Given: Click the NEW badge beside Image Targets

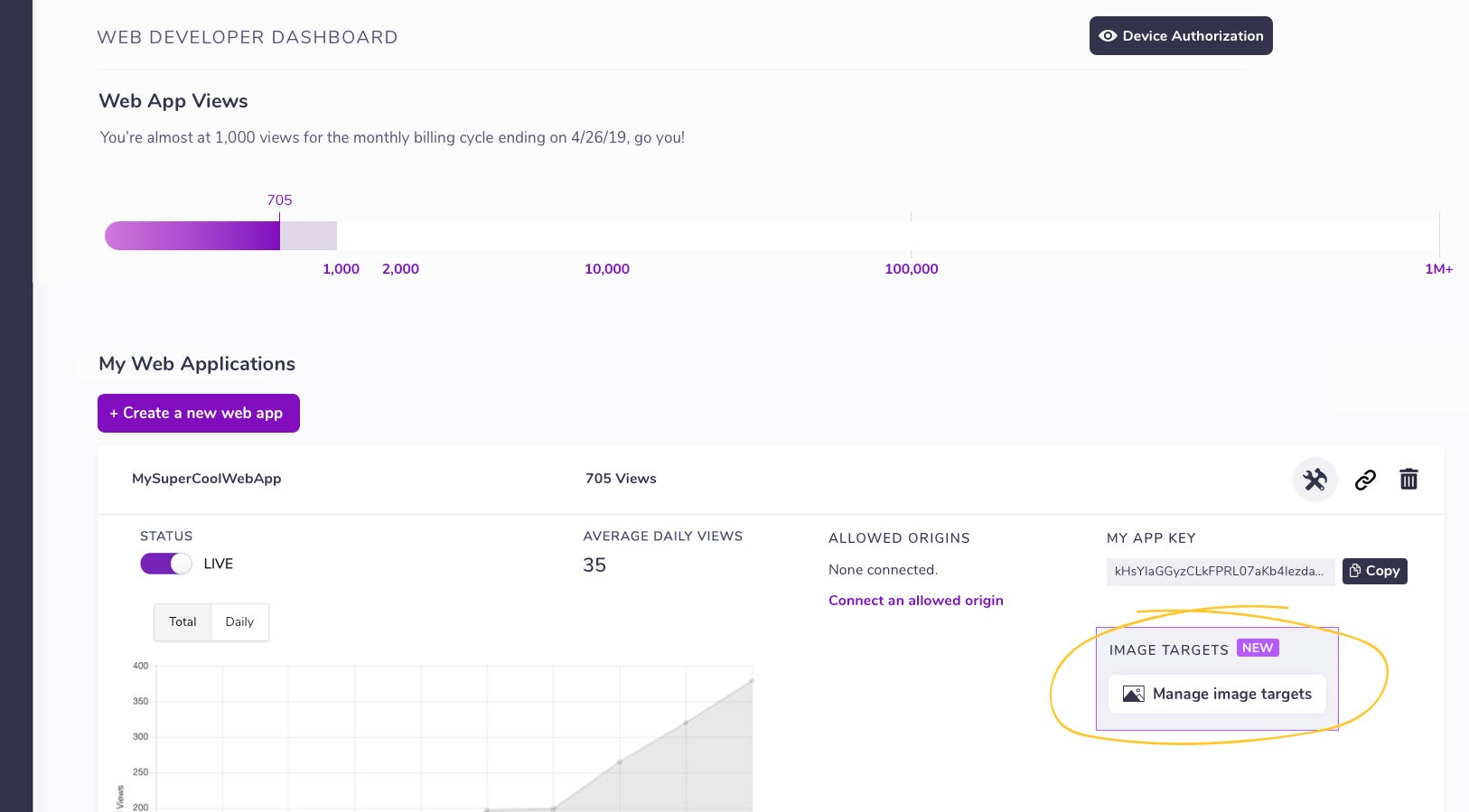Looking at the screenshot, I should (1258, 648).
